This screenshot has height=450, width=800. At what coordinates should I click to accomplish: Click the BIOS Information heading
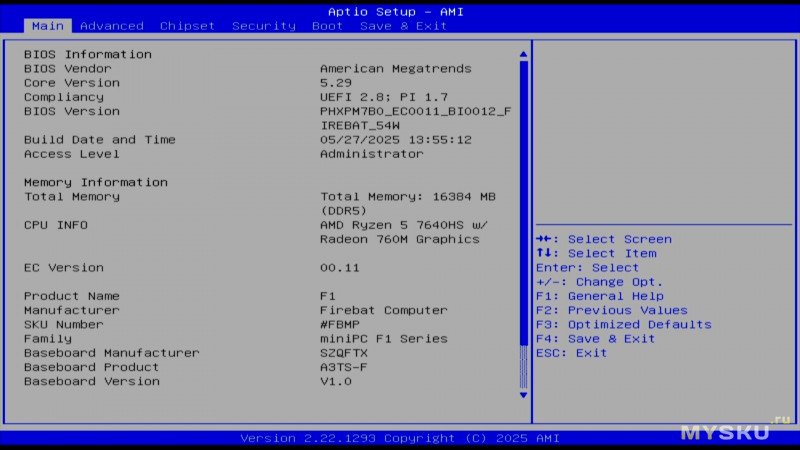(x=88, y=54)
